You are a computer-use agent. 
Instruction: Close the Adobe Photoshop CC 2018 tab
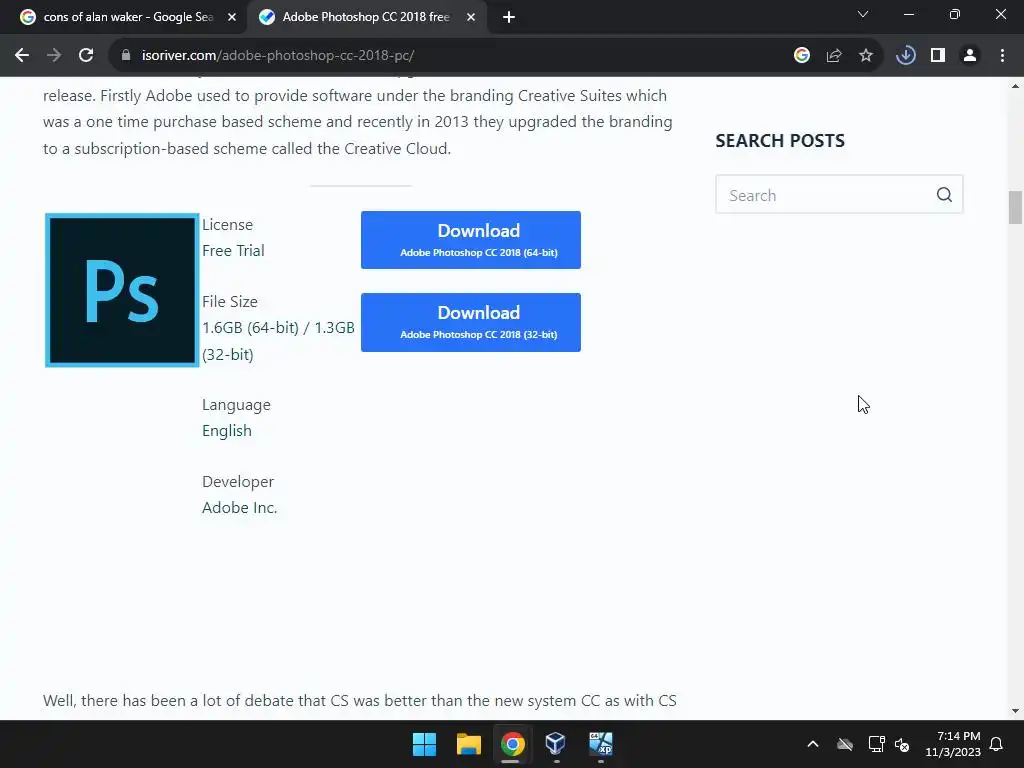471,18
